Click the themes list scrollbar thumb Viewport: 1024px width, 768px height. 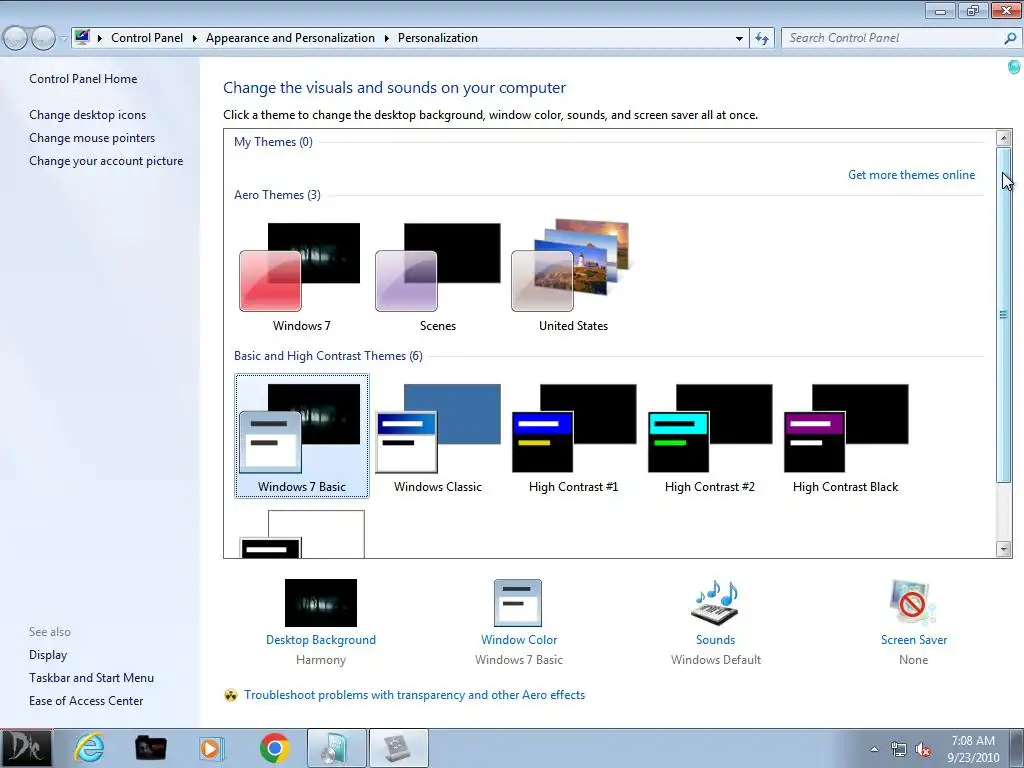1004,315
